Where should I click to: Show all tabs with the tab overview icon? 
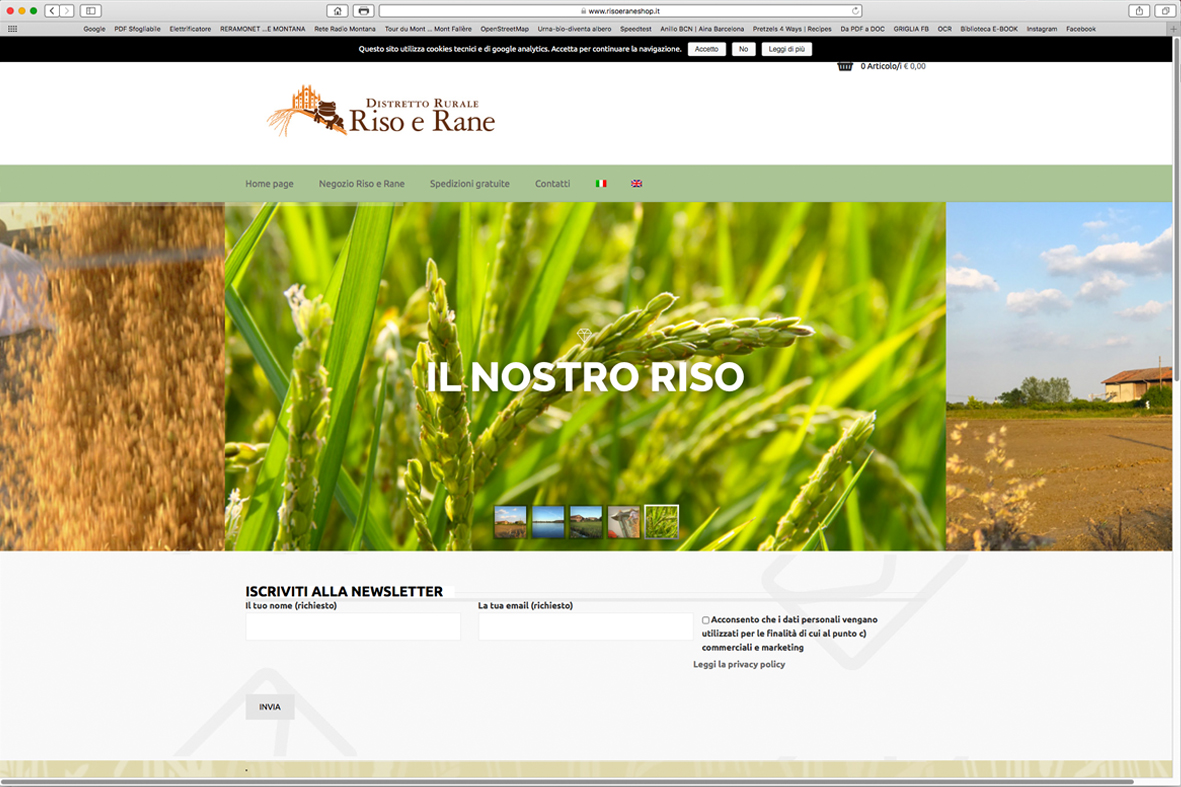point(1165,11)
